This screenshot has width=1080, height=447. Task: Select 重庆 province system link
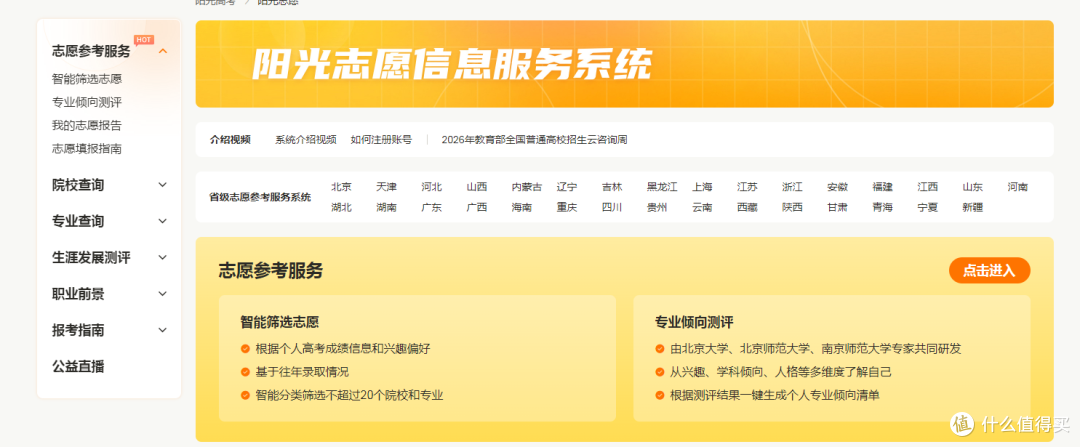pos(567,207)
